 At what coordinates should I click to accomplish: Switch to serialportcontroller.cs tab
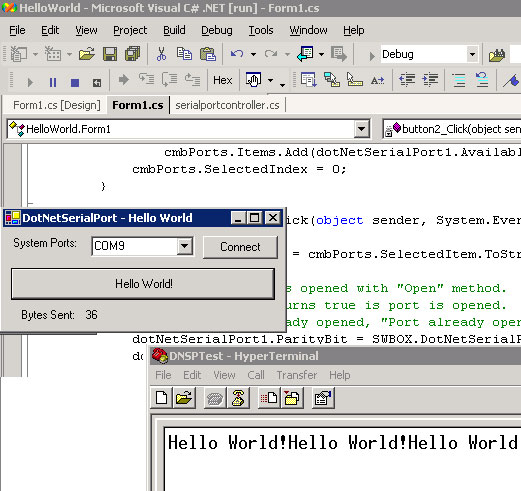pos(227,105)
